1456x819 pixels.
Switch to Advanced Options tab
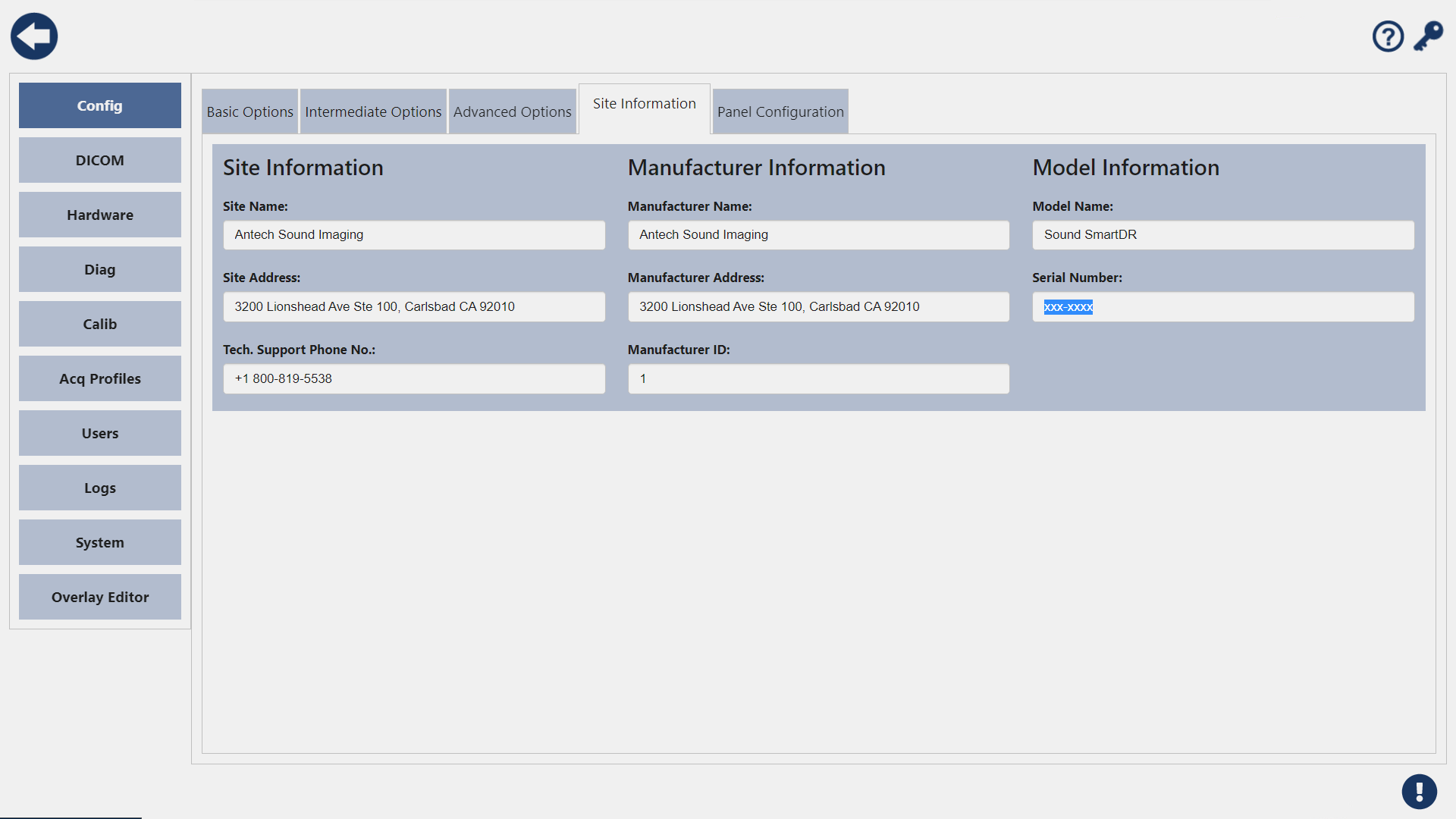pos(513,111)
